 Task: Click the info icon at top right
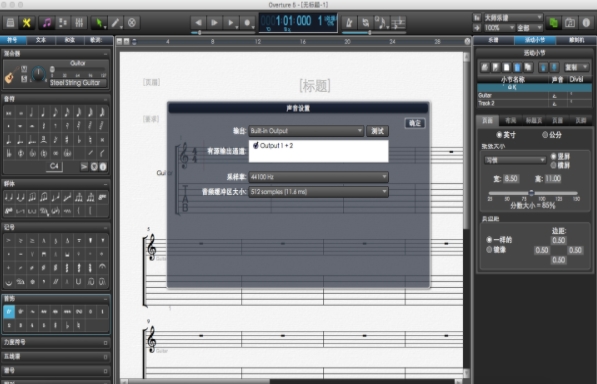[586, 23]
